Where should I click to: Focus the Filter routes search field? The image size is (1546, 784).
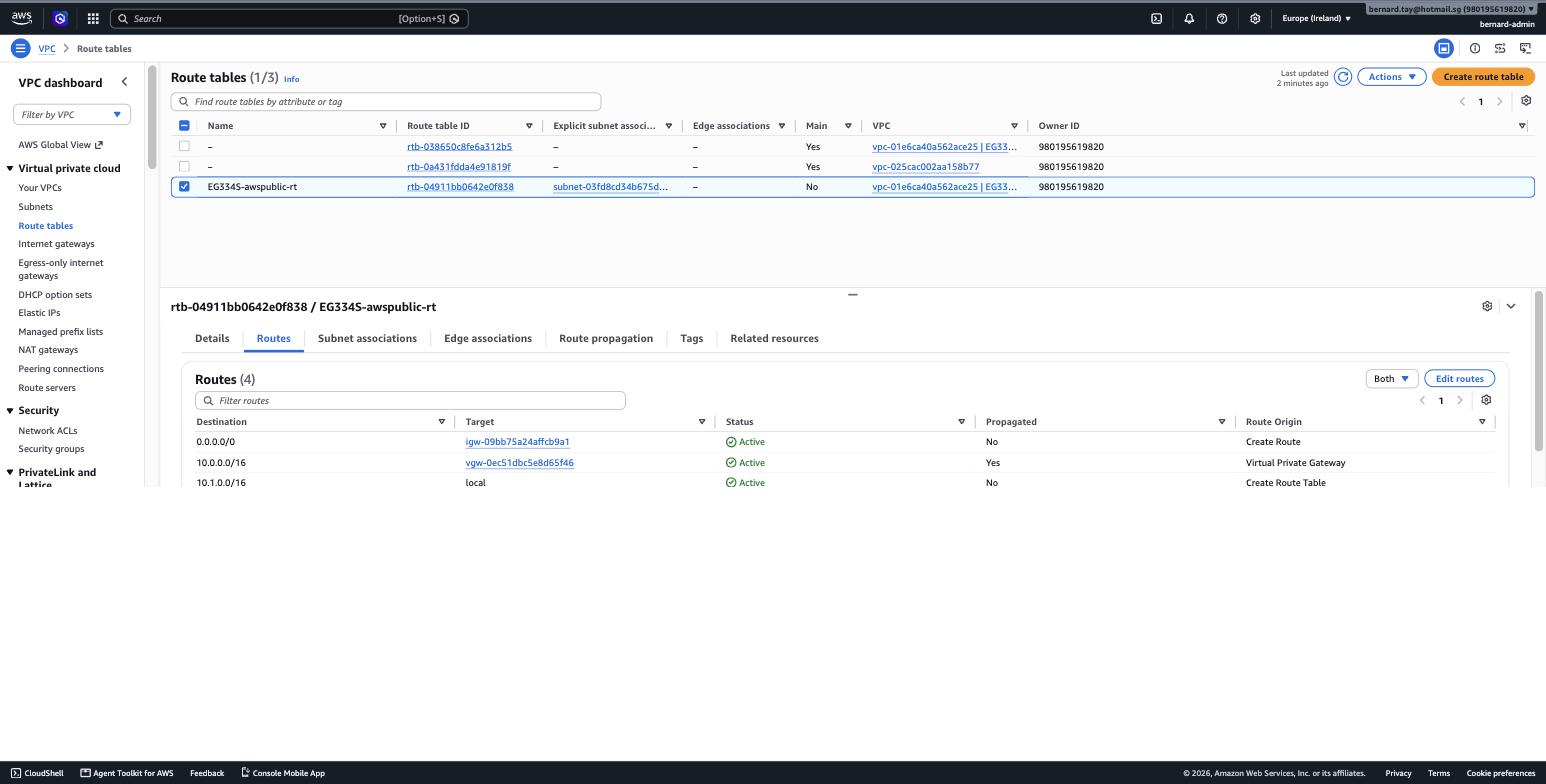coord(410,400)
